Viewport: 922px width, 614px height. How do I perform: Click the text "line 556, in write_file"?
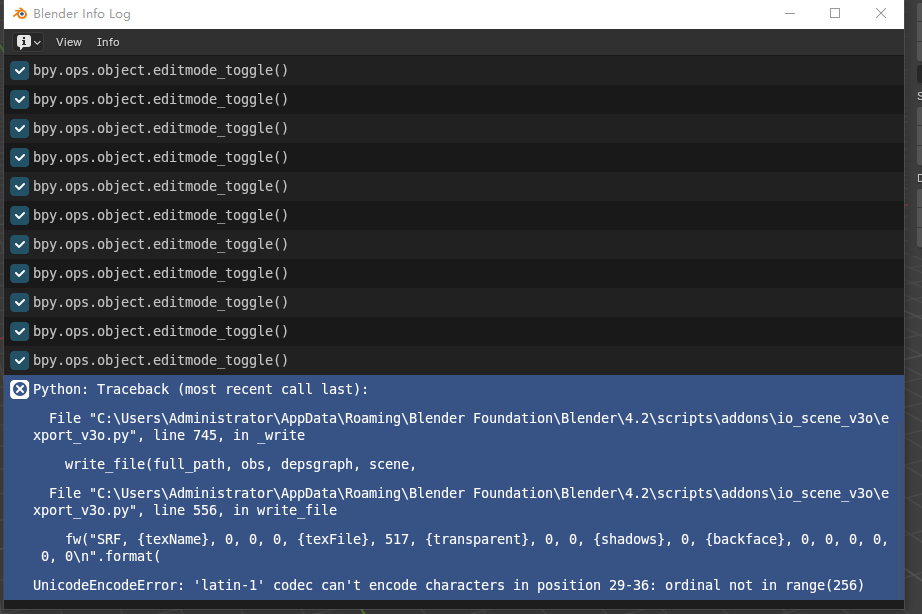pos(245,510)
